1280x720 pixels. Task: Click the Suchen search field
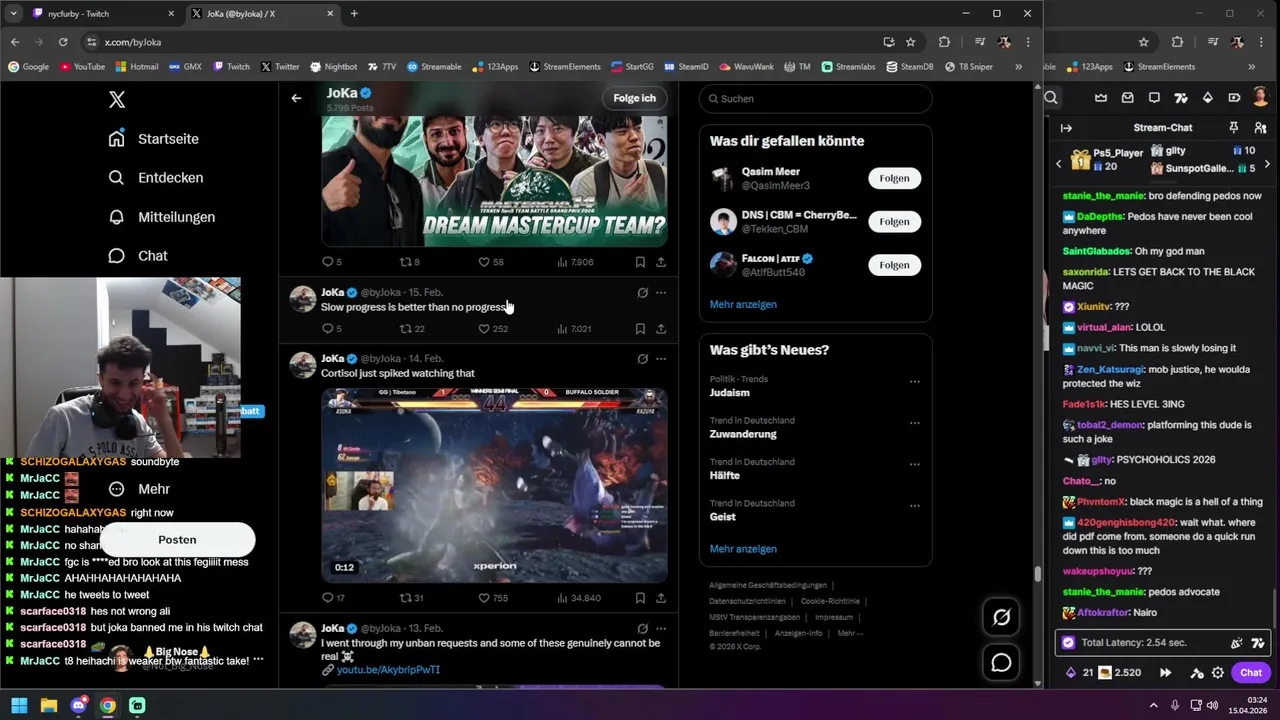pos(815,99)
